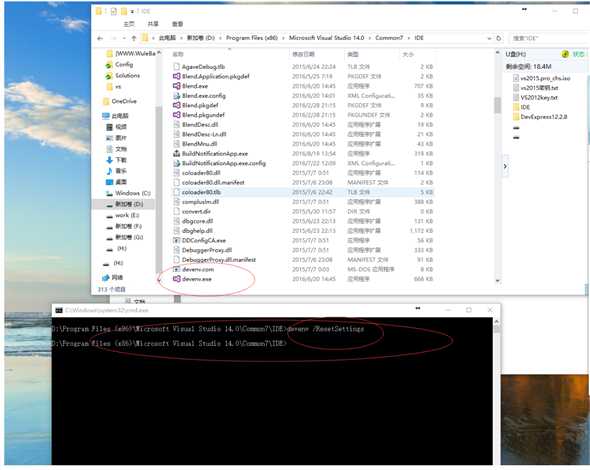The image size is (590, 470).
Task: Sort by the name column header
Action: (178, 55)
